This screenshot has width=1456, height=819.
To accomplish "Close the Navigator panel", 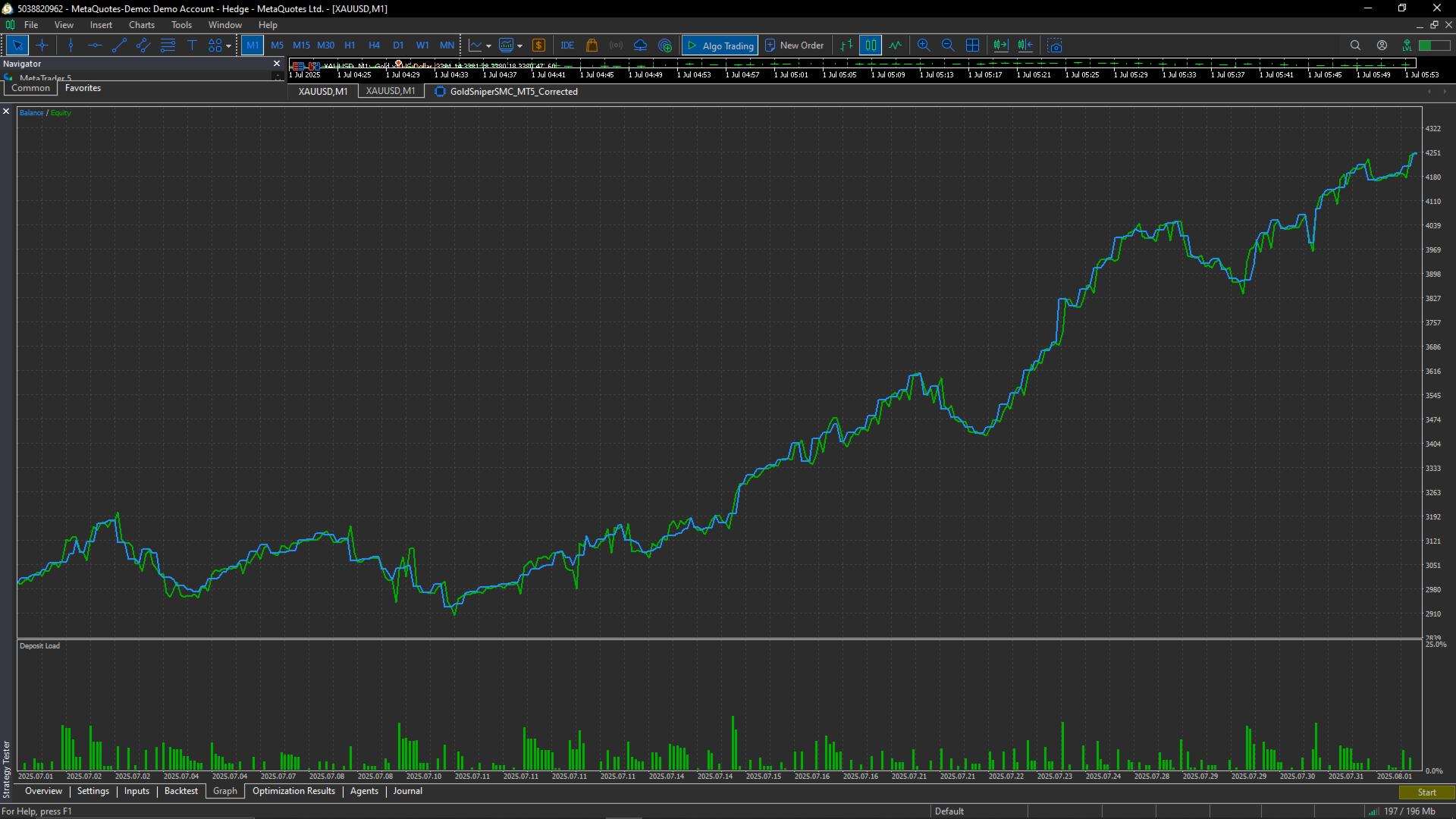I will (x=277, y=64).
